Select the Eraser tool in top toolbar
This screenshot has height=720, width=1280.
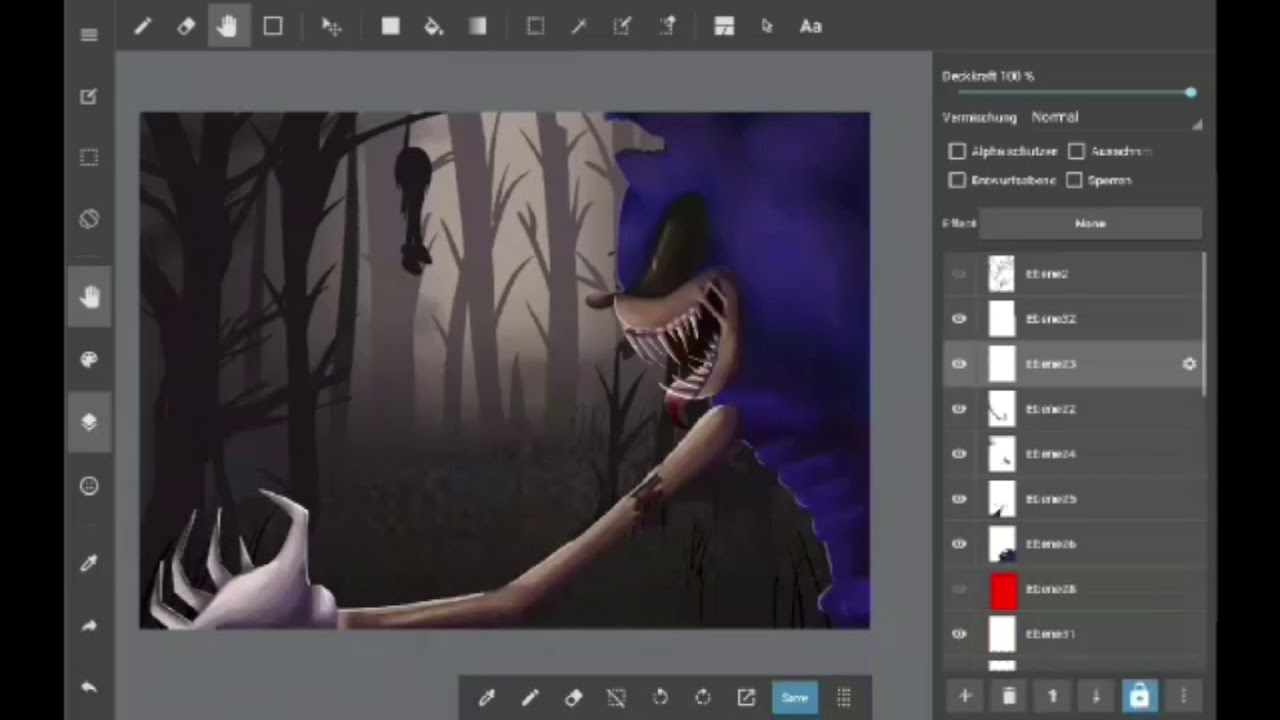coord(186,27)
